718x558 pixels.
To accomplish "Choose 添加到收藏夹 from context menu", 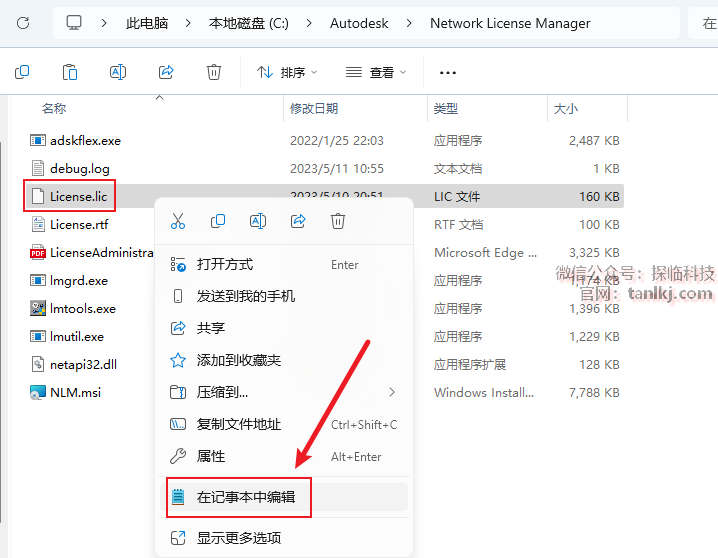I will coord(284,360).
